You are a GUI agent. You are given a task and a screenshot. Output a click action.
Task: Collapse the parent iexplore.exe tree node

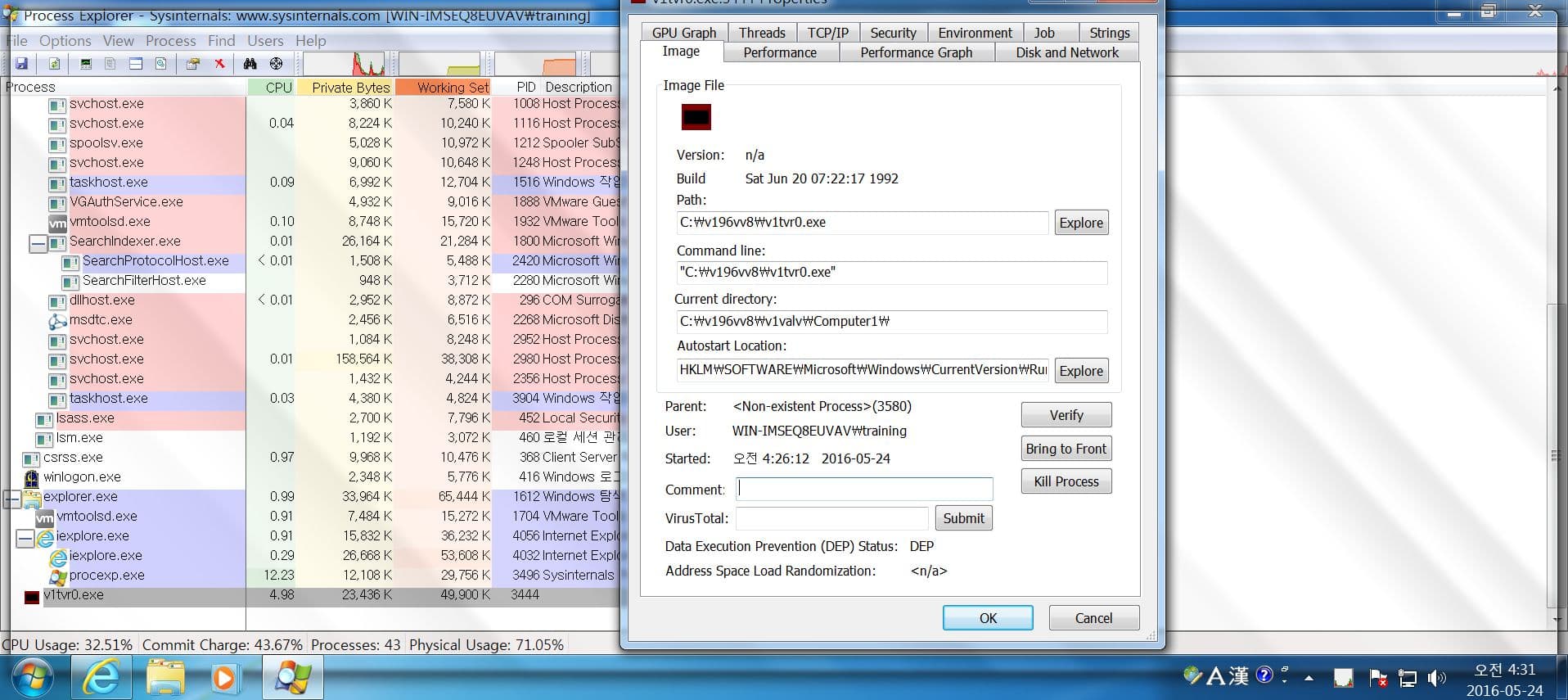tap(25, 538)
